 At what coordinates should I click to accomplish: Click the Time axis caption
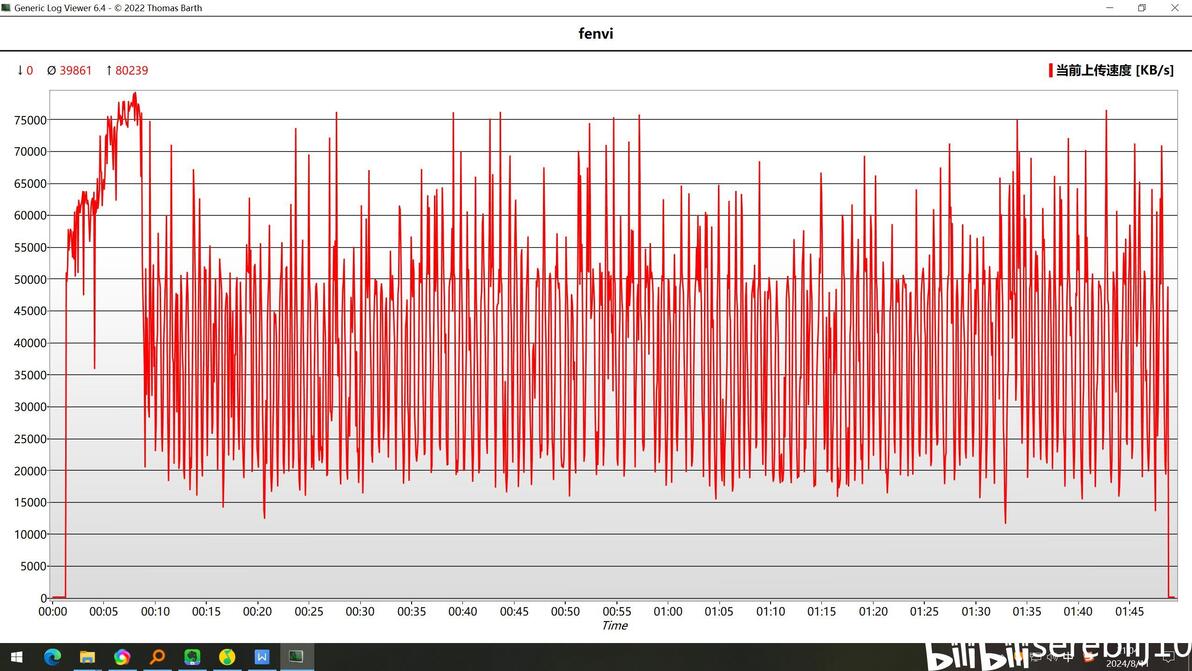tap(614, 625)
